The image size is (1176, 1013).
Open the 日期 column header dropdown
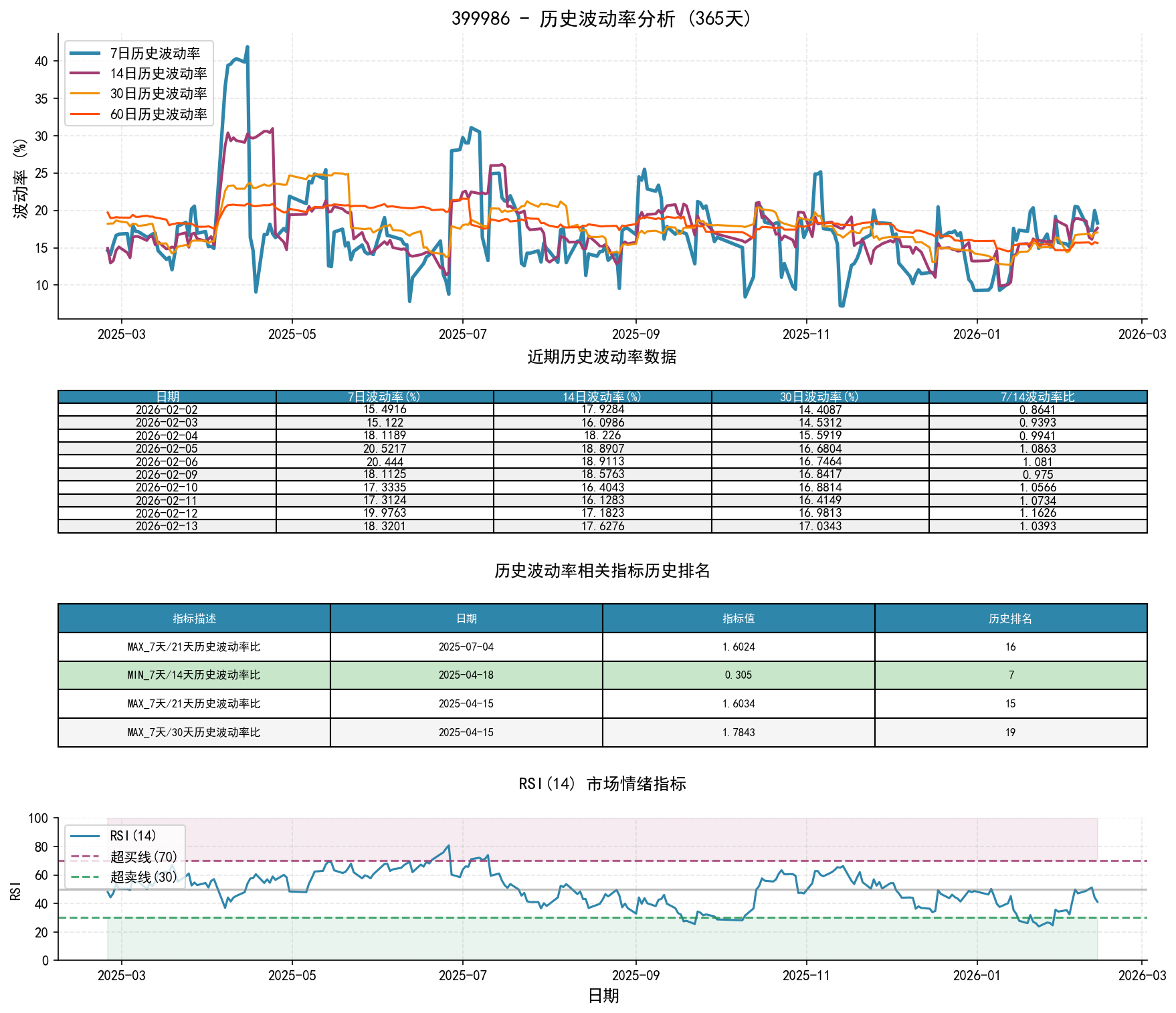point(167,397)
